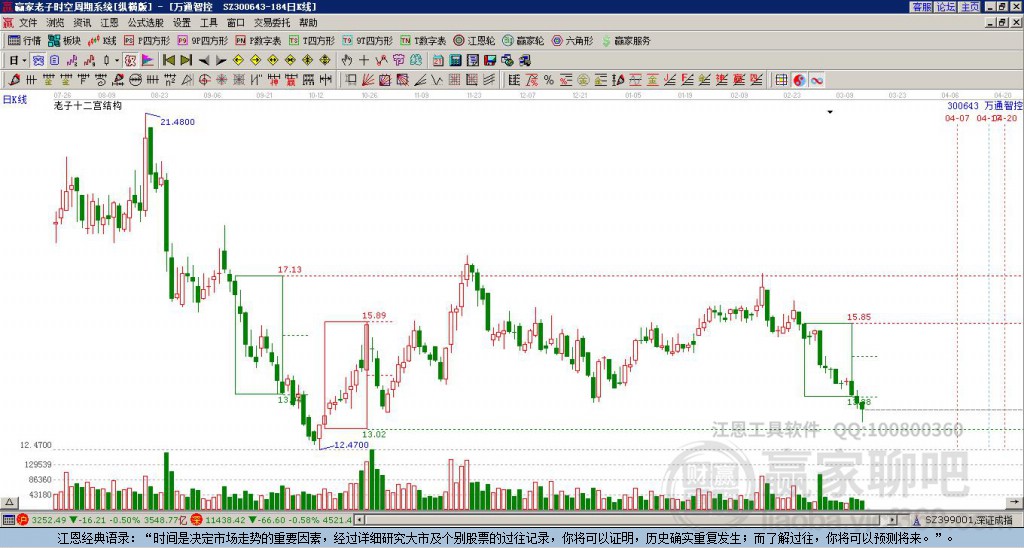
Task: Open the 江恩 menu
Action: click(x=109, y=23)
